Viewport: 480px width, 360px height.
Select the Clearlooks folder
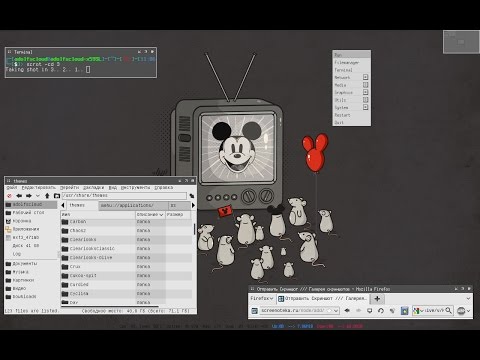coord(83,240)
